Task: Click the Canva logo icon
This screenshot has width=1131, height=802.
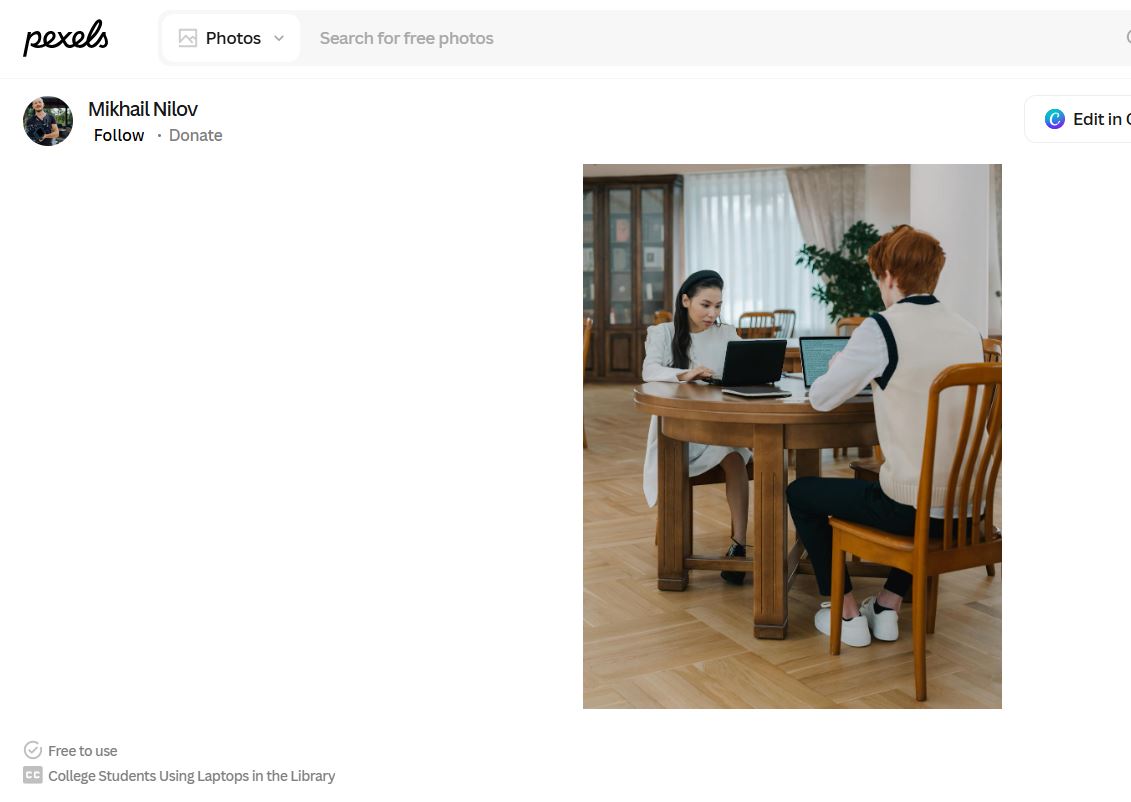Action: [x=1055, y=119]
